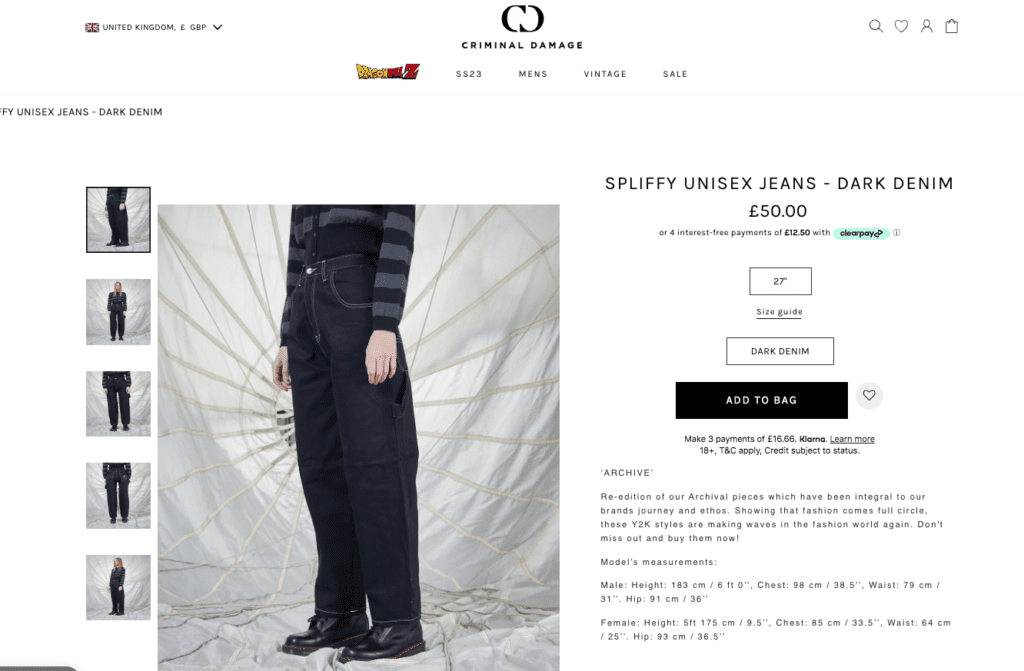Click the Klarna Learn more link
The width and height of the screenshot is (1024, 671).
point(852,439)
